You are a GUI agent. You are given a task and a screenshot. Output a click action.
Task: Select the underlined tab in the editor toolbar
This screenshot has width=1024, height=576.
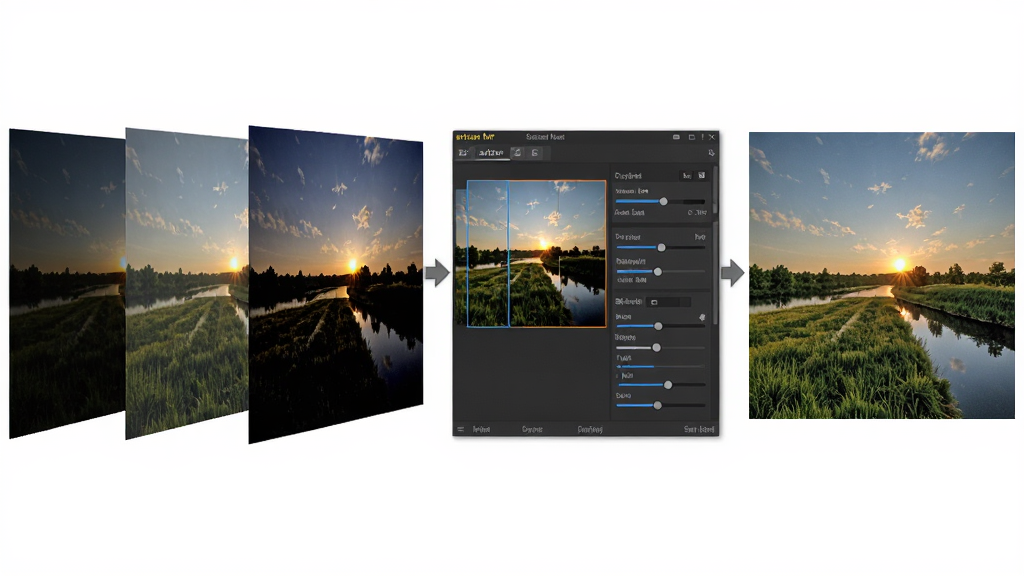pyautogui.click(x=491, y=153)
